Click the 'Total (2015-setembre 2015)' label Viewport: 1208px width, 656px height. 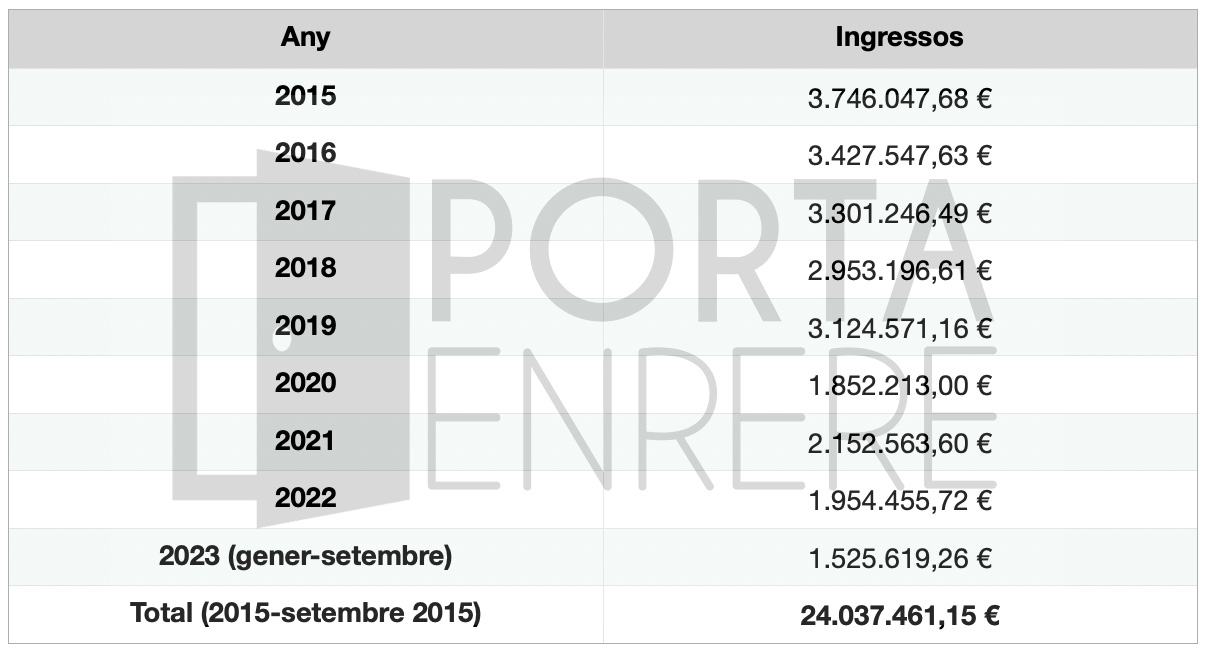[305, 614]
